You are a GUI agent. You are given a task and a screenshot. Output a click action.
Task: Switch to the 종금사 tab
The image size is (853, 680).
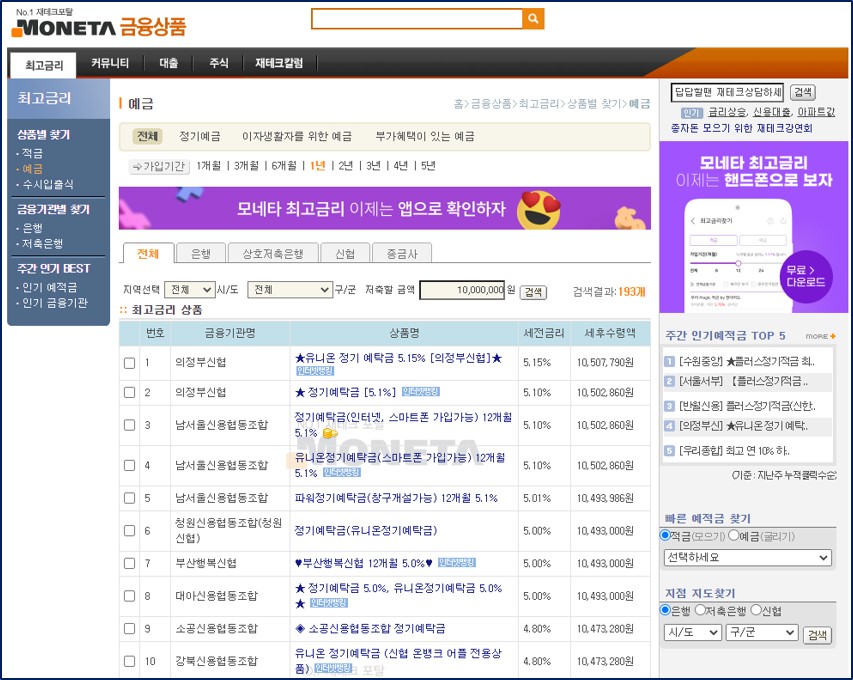[x=401, y=254]
